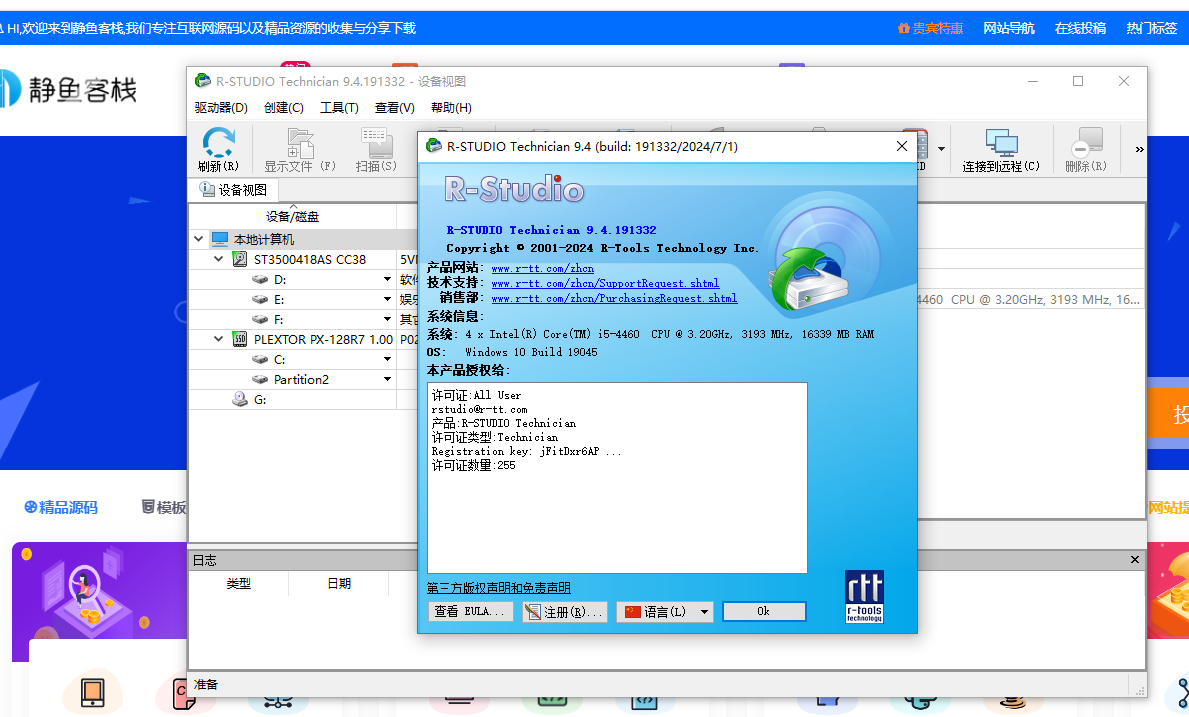
Task: Collapse the PLEXTOR PX-128R7 drive node
Action: (x=219, y=339)
